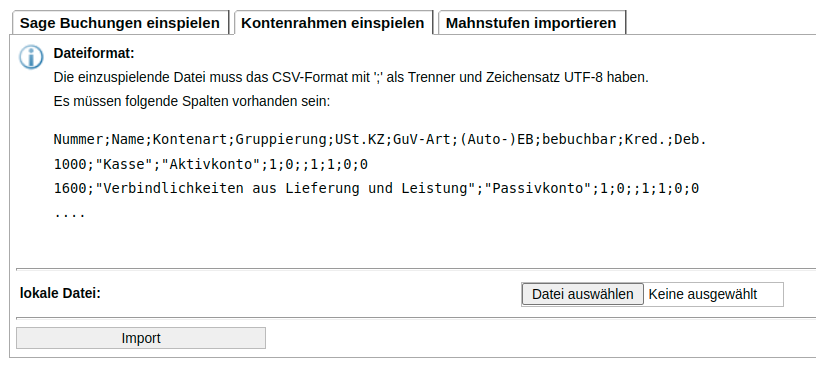Click the column header line starting with Nummer;Name

(x=380, y=139)
